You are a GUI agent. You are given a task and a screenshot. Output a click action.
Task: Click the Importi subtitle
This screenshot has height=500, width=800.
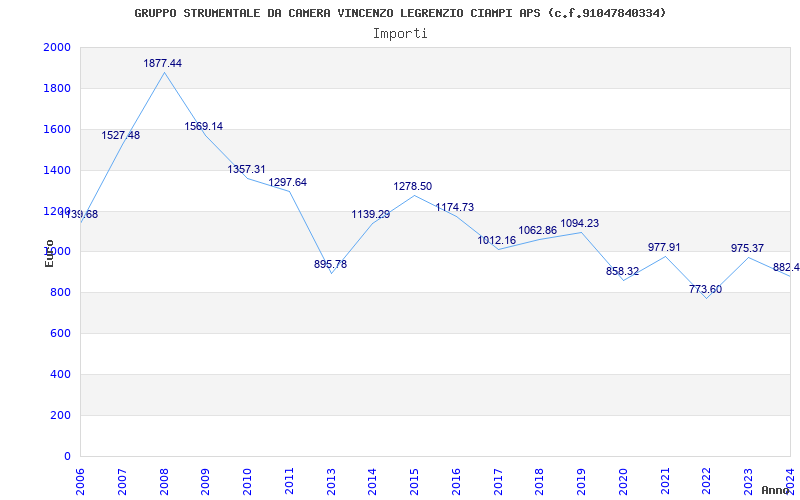click(400, 34)
